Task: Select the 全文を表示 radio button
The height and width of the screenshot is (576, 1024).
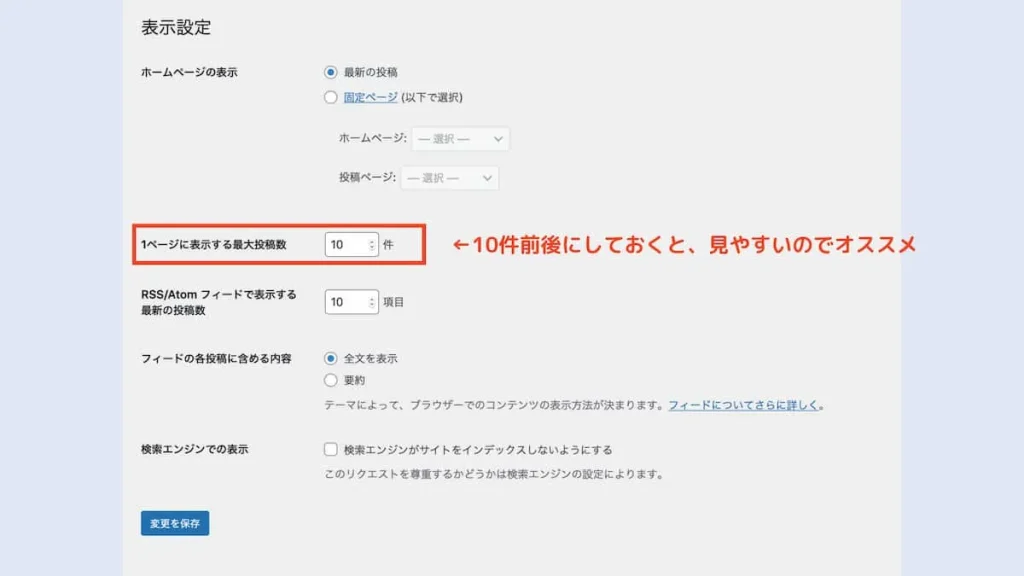Action: pyautogui.click(x=330, y=359)
